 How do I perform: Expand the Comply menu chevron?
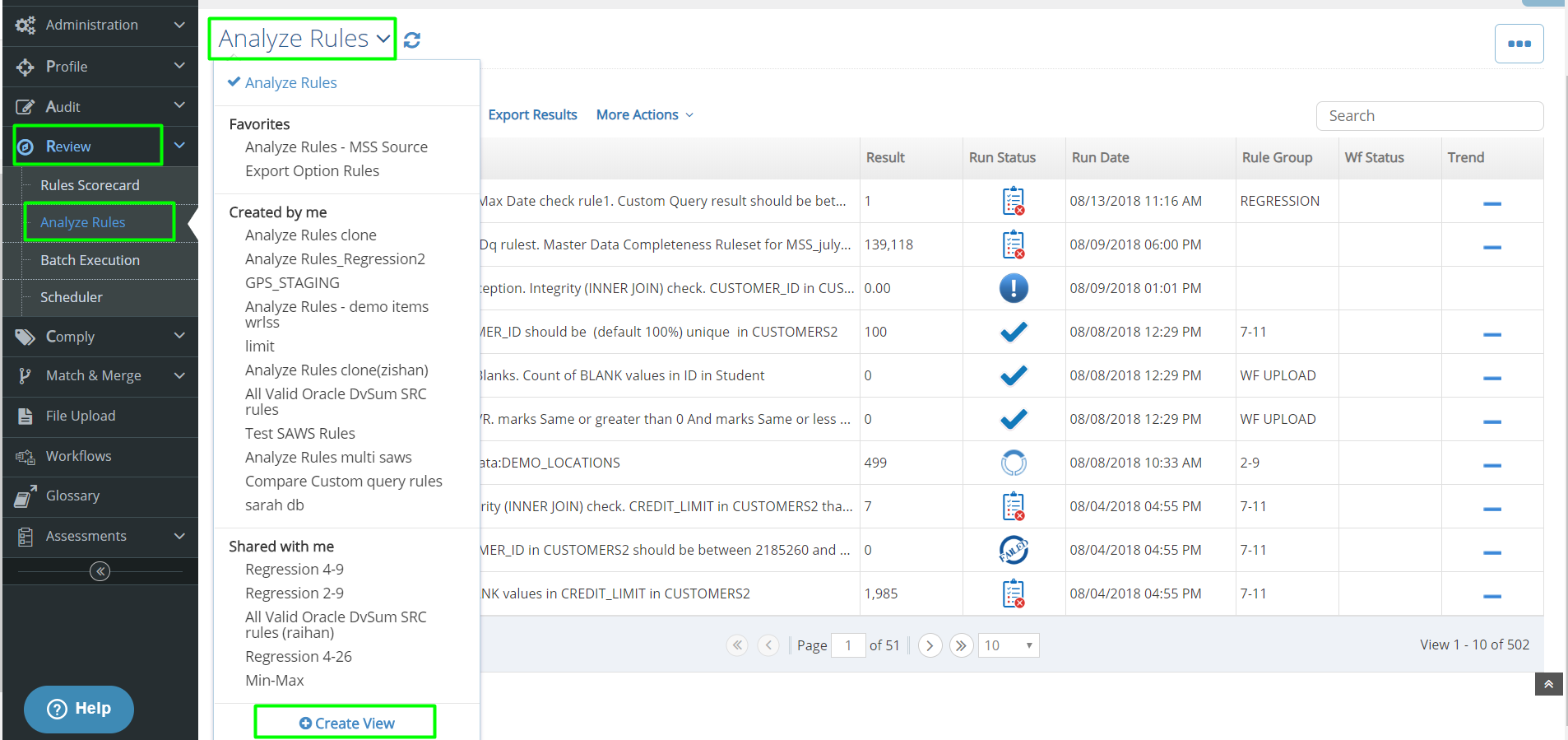point(179,336)
